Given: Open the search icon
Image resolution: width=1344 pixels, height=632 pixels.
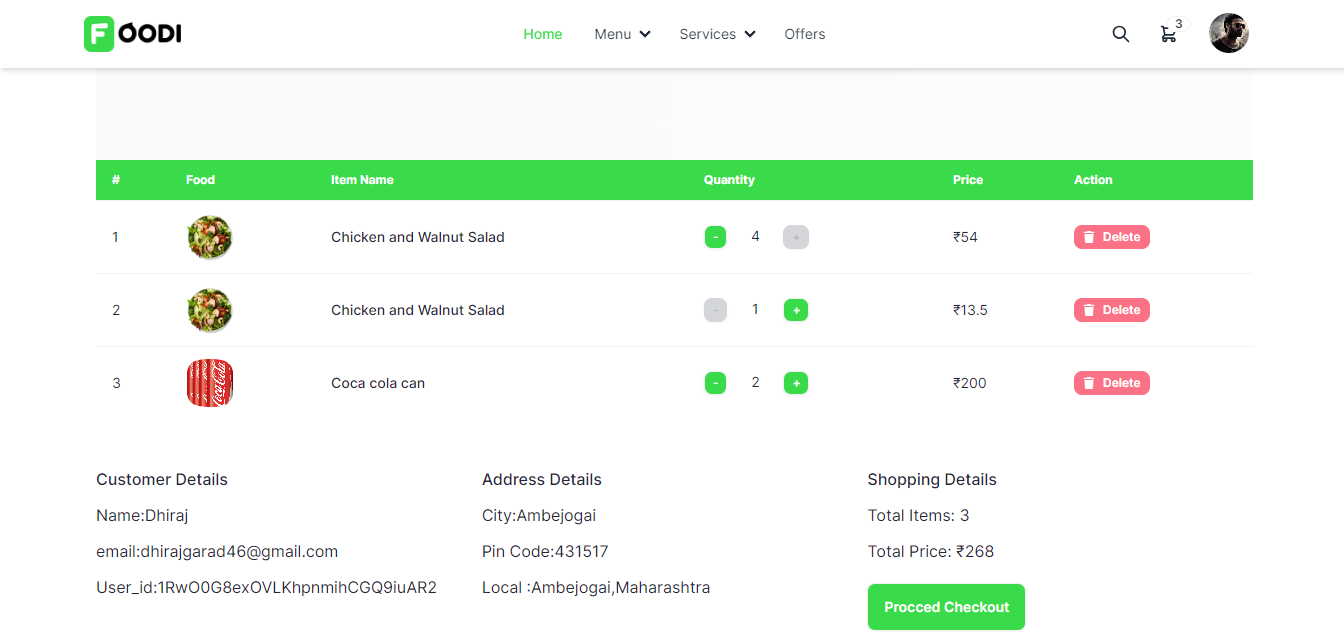Looking at the screenshot, I should pos(1120,33).
